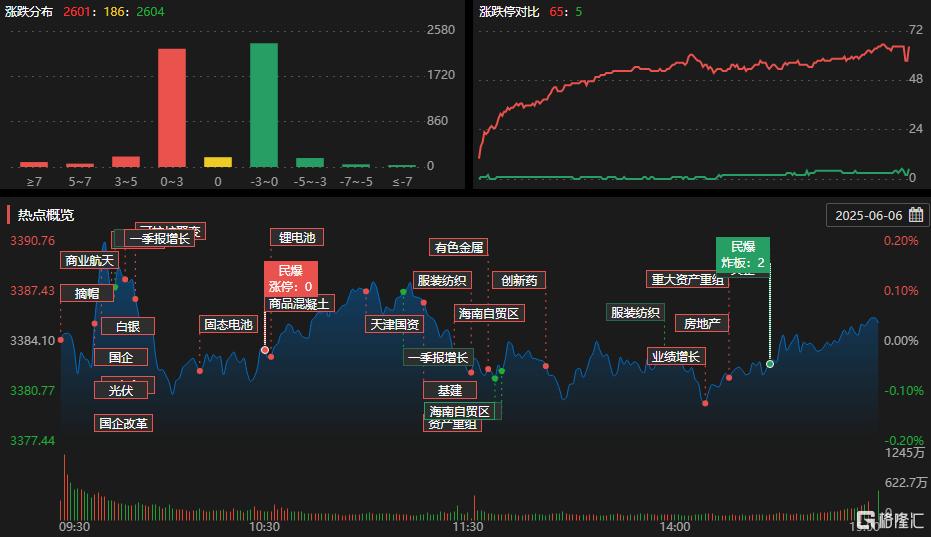Click the 房地产 hotspot label
Viewport: 931px width, 537px height.
point(701,323)
